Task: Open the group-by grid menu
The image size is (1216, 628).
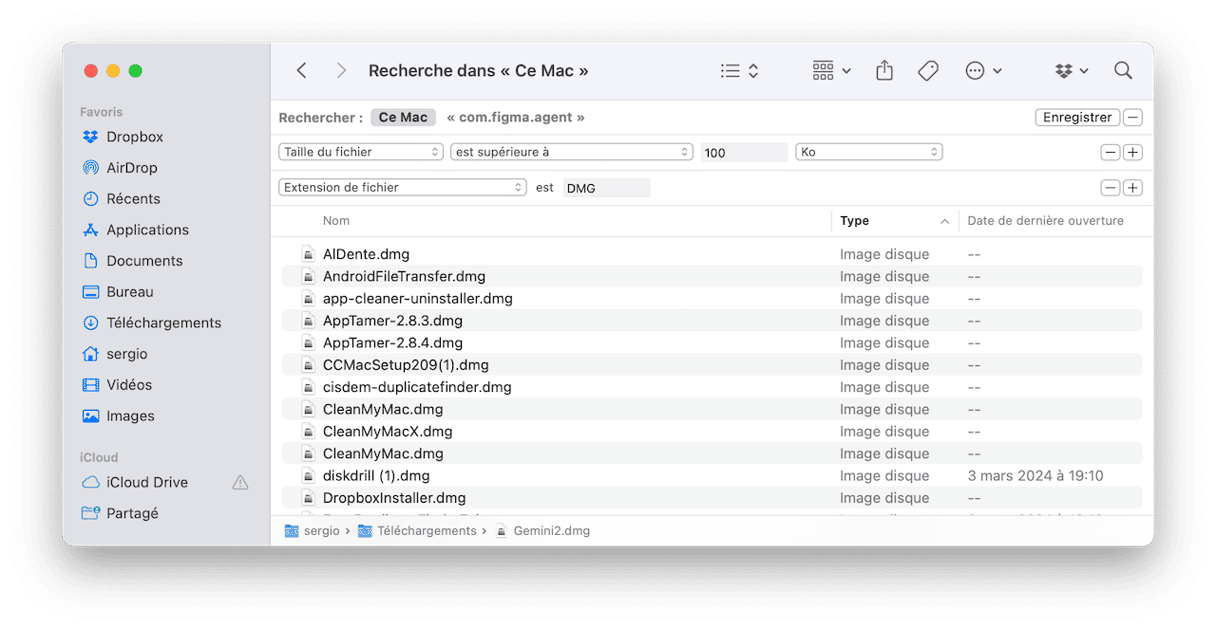Action: [831, 71]
